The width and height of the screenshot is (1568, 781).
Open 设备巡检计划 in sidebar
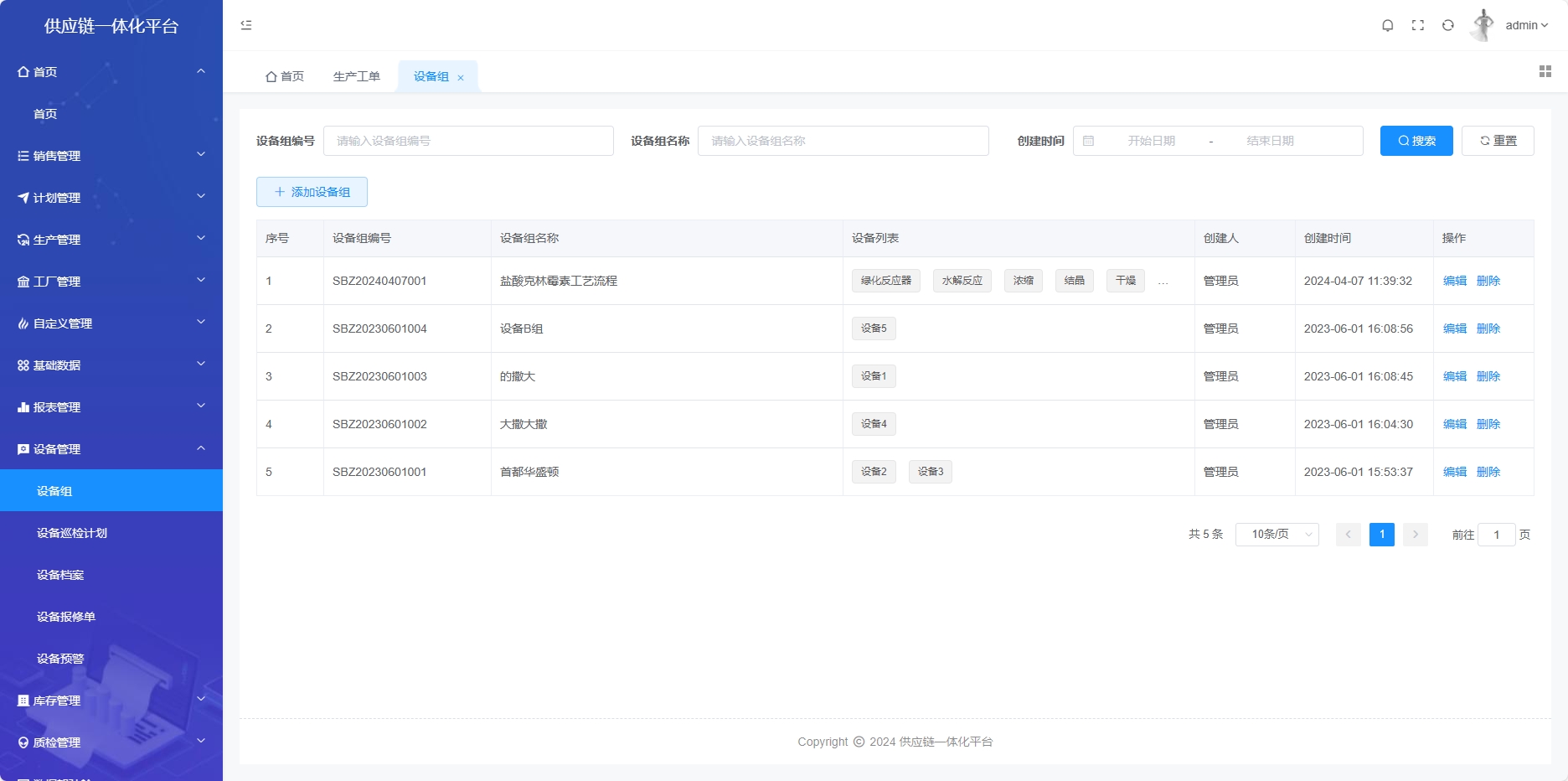pyautogui.click(x=111, y=533)
